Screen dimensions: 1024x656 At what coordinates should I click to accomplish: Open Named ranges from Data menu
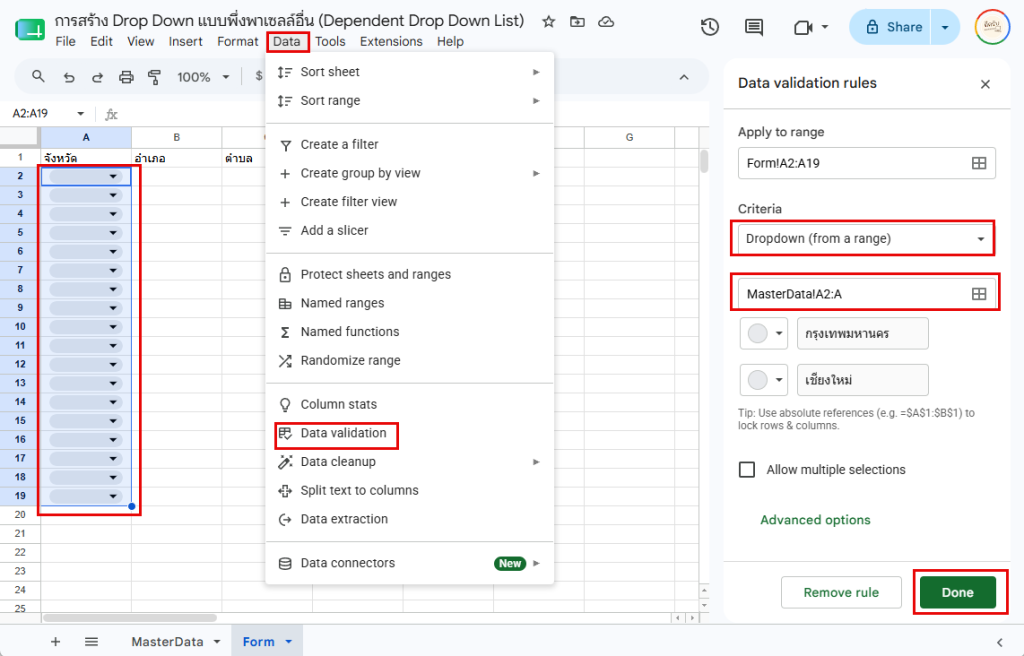pyautogui.click(x=409, y=303)
